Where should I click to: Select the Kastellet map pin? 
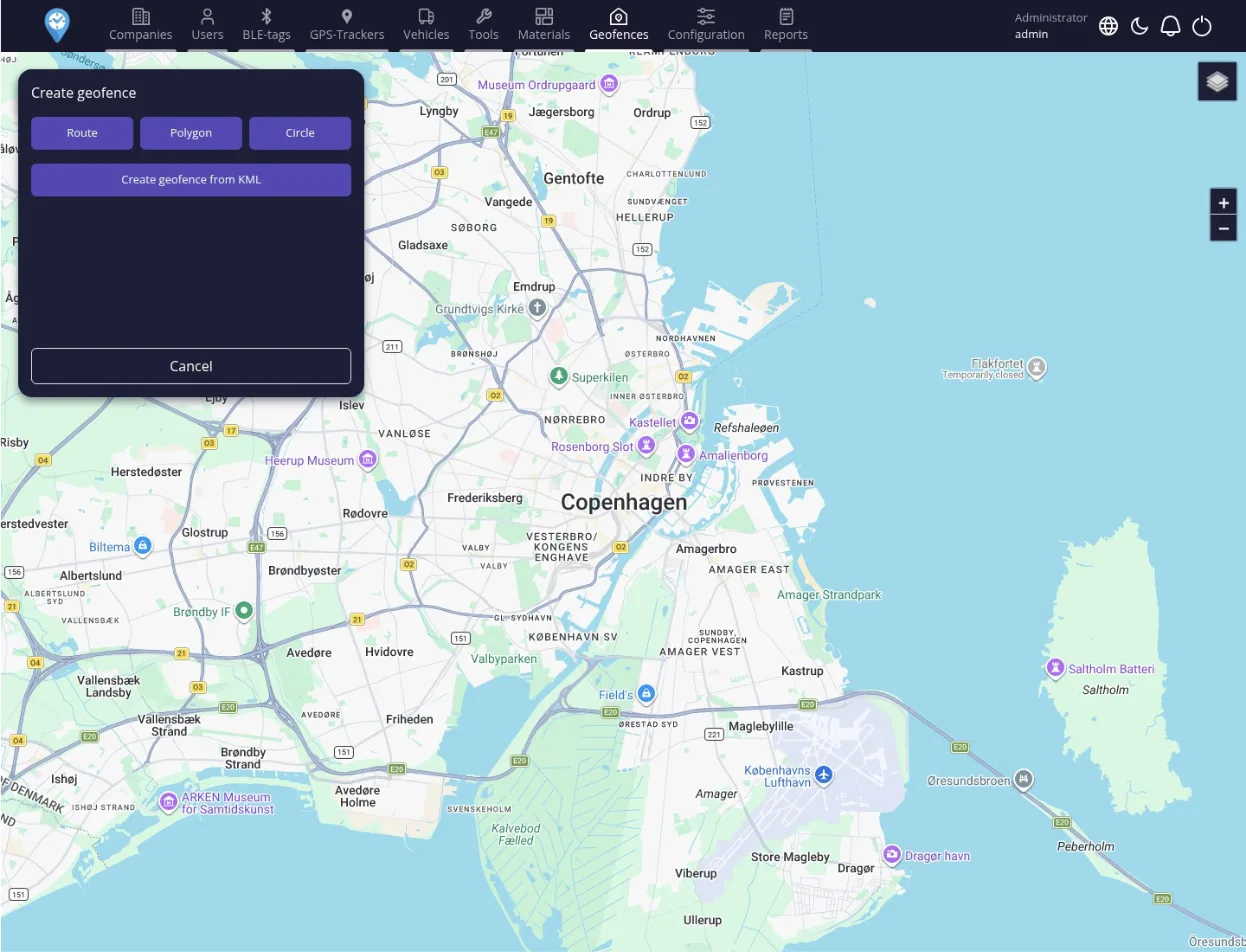tap(689, 421)
